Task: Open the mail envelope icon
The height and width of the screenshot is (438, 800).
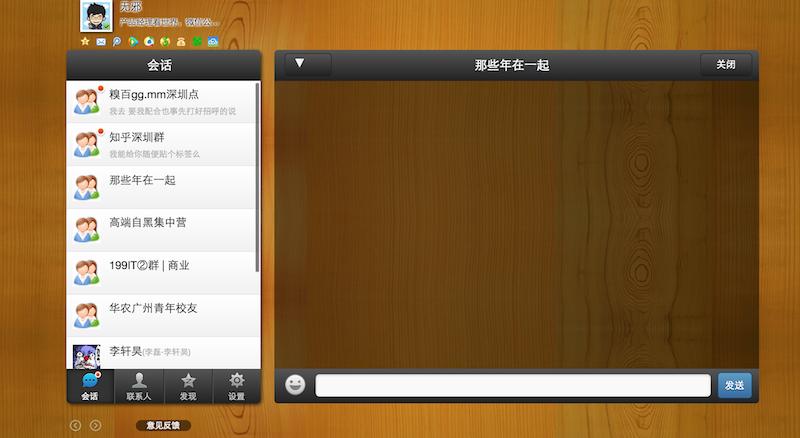Action: 101,41
